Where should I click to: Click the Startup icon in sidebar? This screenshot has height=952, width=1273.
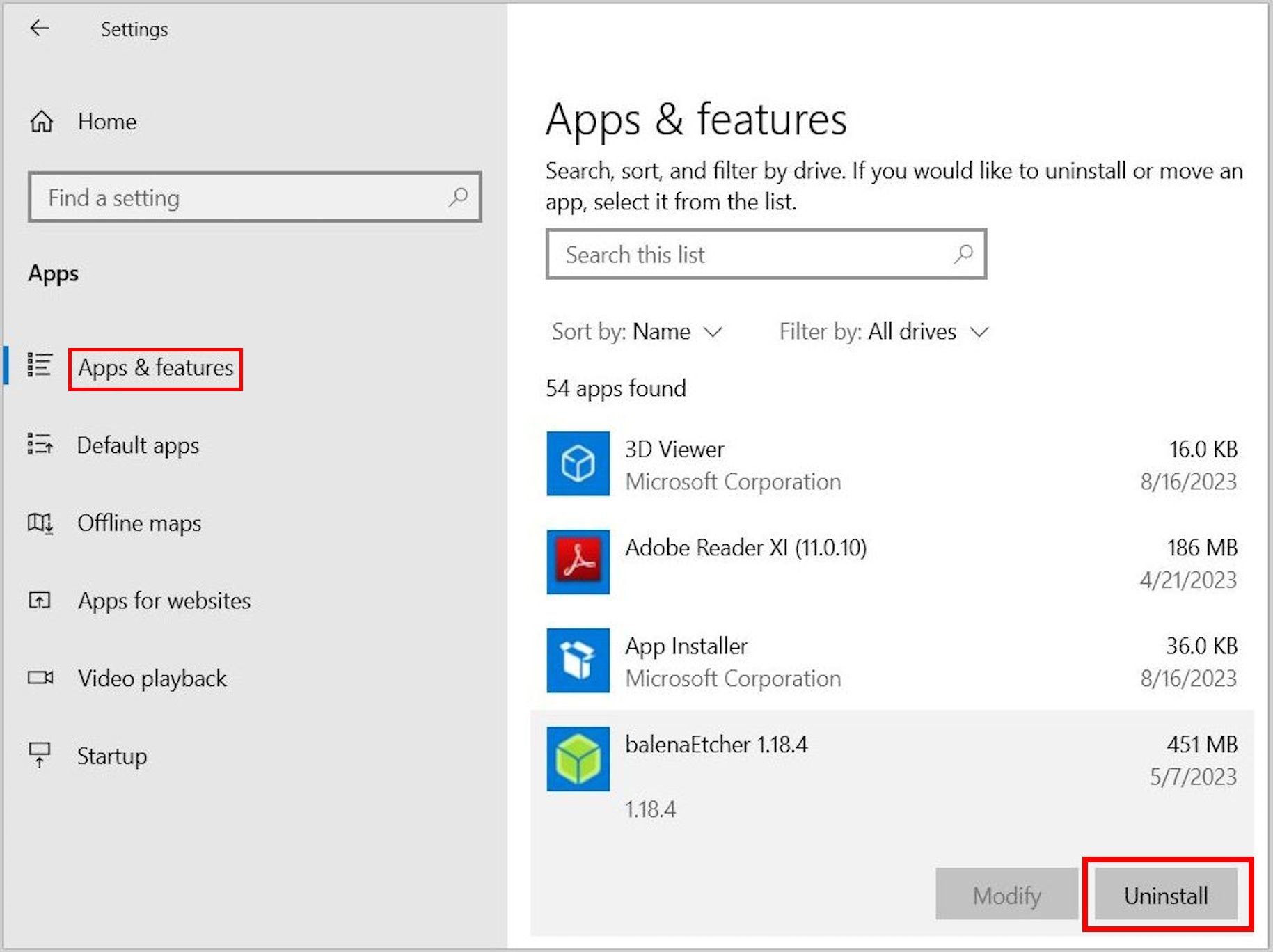click(40, 755)
